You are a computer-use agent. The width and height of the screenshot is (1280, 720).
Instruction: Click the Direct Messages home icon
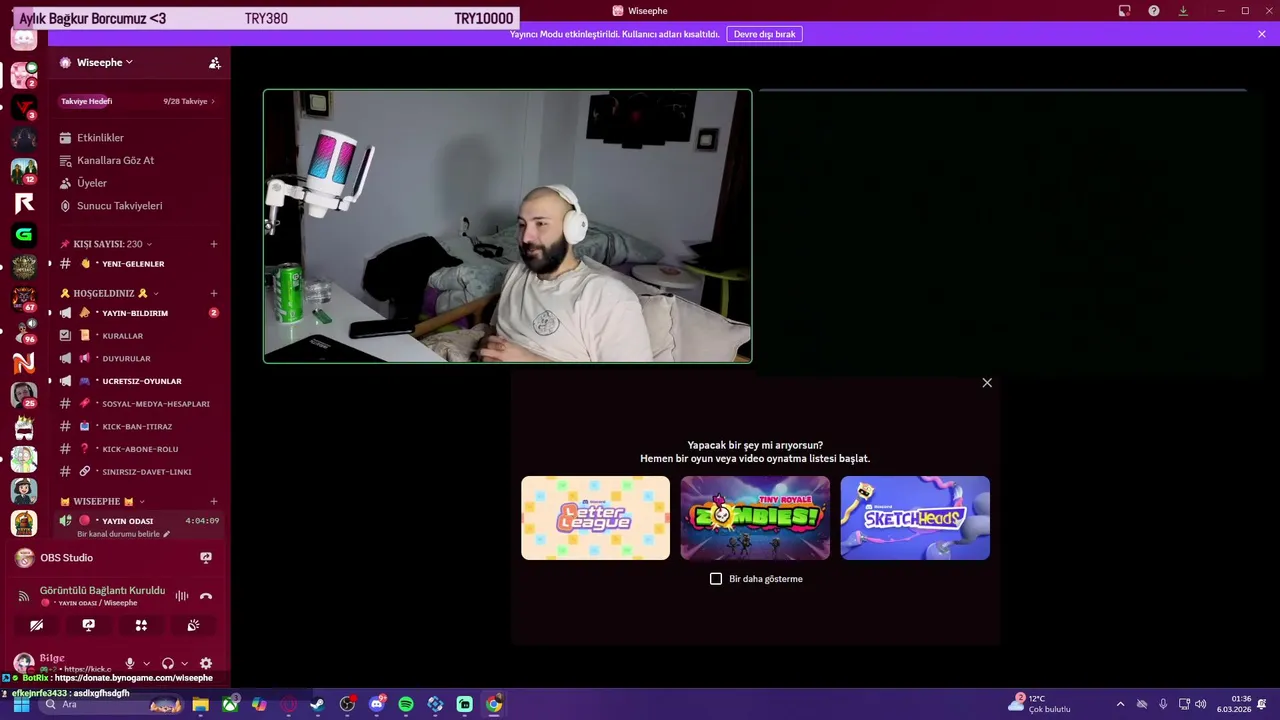[x=24, y=38]
